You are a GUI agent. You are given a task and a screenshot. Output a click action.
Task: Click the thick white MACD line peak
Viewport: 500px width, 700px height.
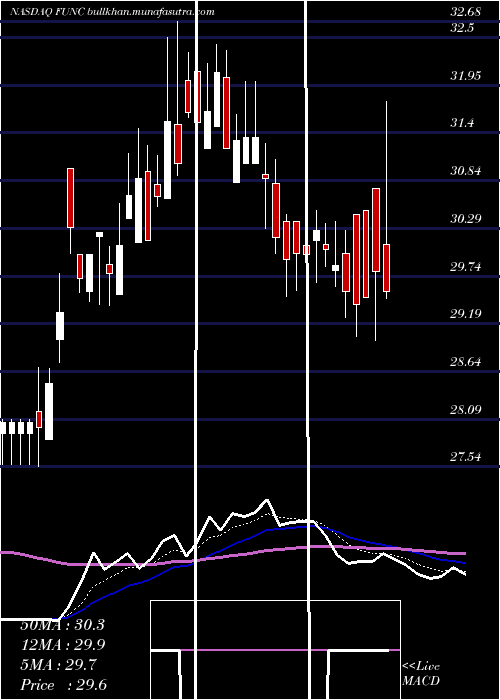click(x=267, y=500)
